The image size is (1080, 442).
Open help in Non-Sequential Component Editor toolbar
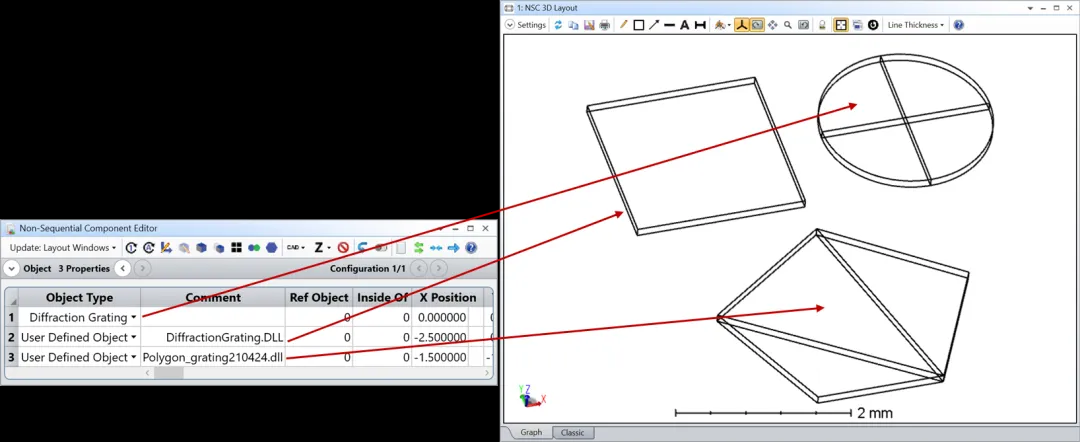tap(471, 247)
